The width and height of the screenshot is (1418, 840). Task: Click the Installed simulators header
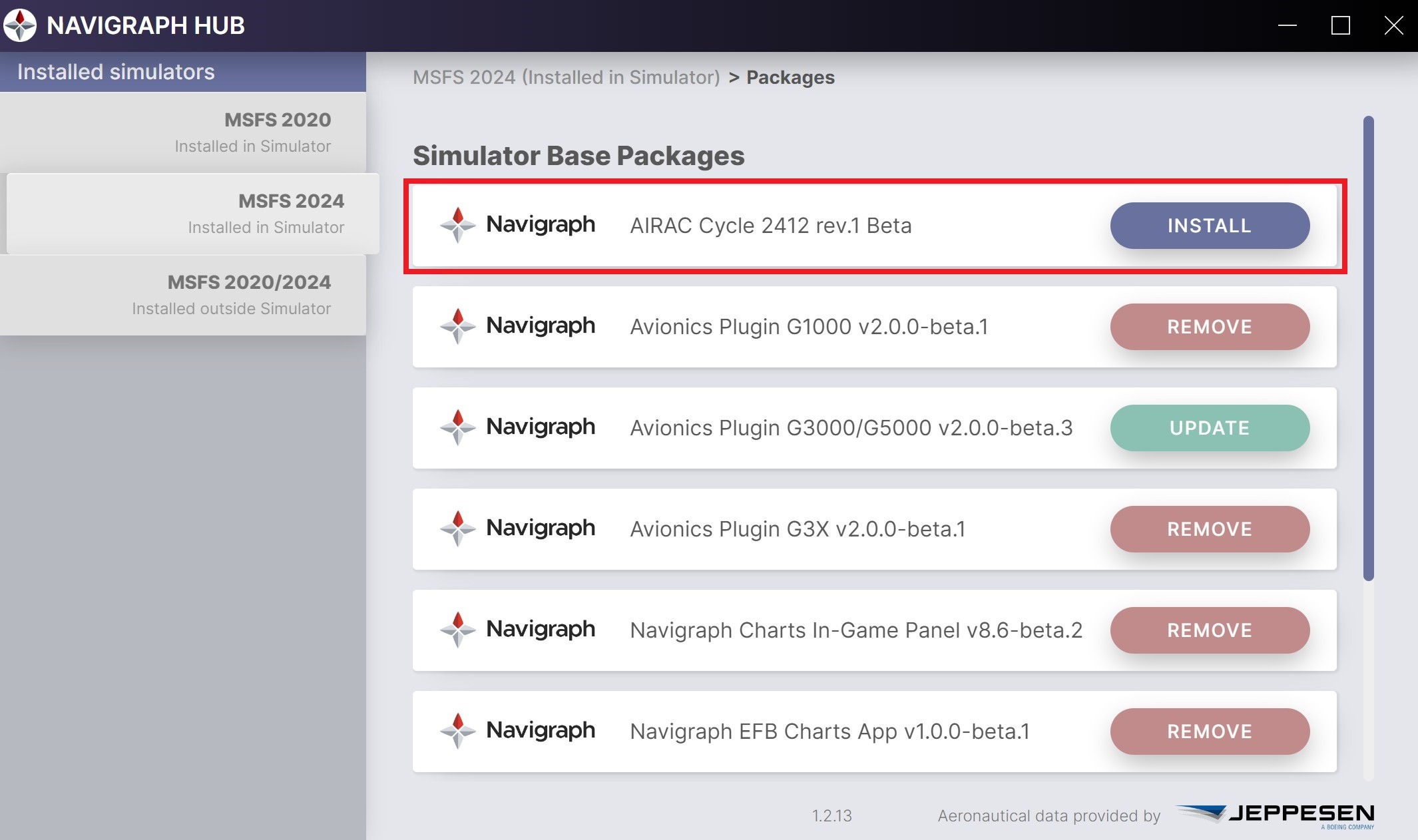[x=183, y=72]
